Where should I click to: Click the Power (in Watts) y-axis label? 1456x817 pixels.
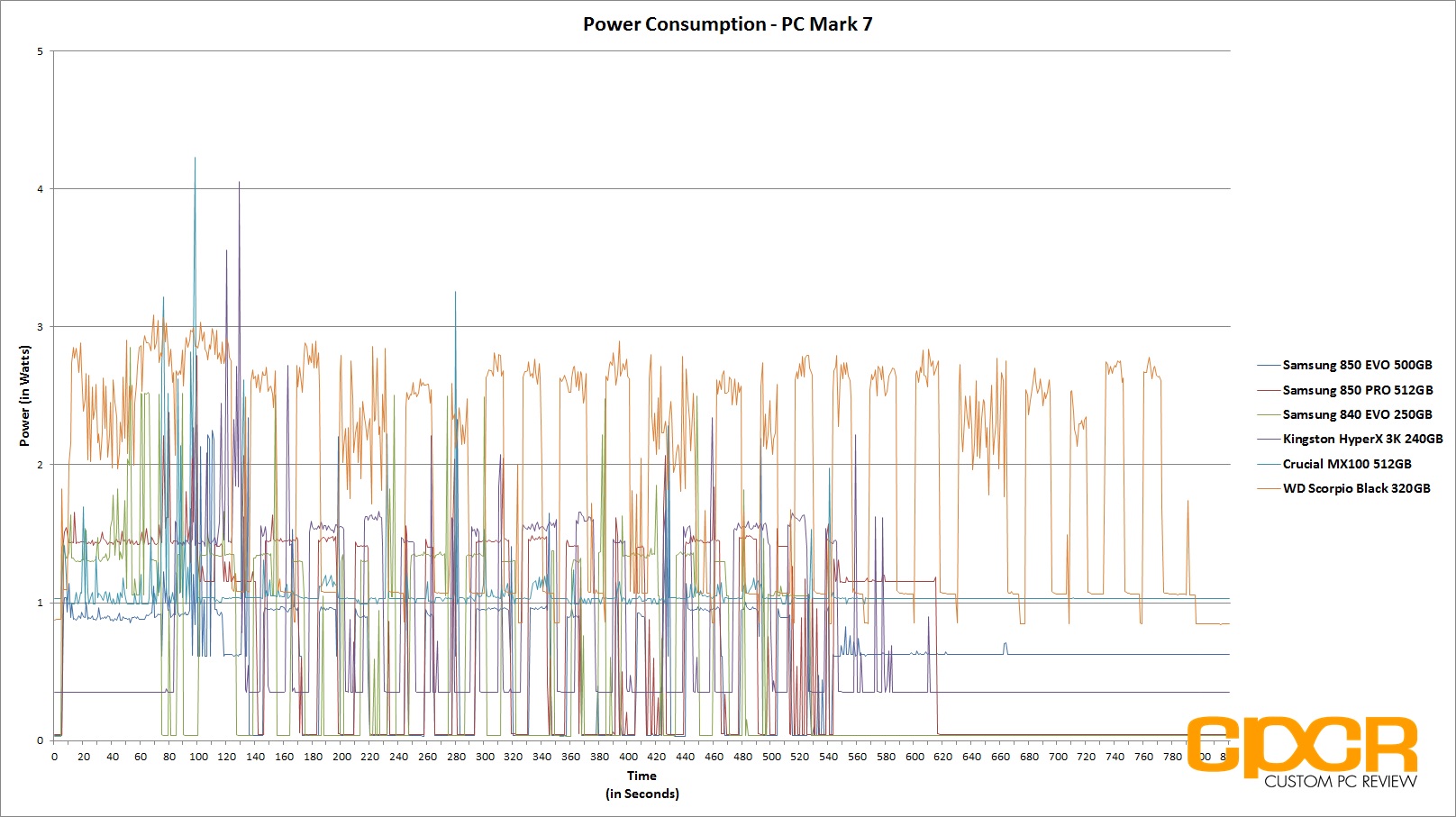[x=25, y=396]
